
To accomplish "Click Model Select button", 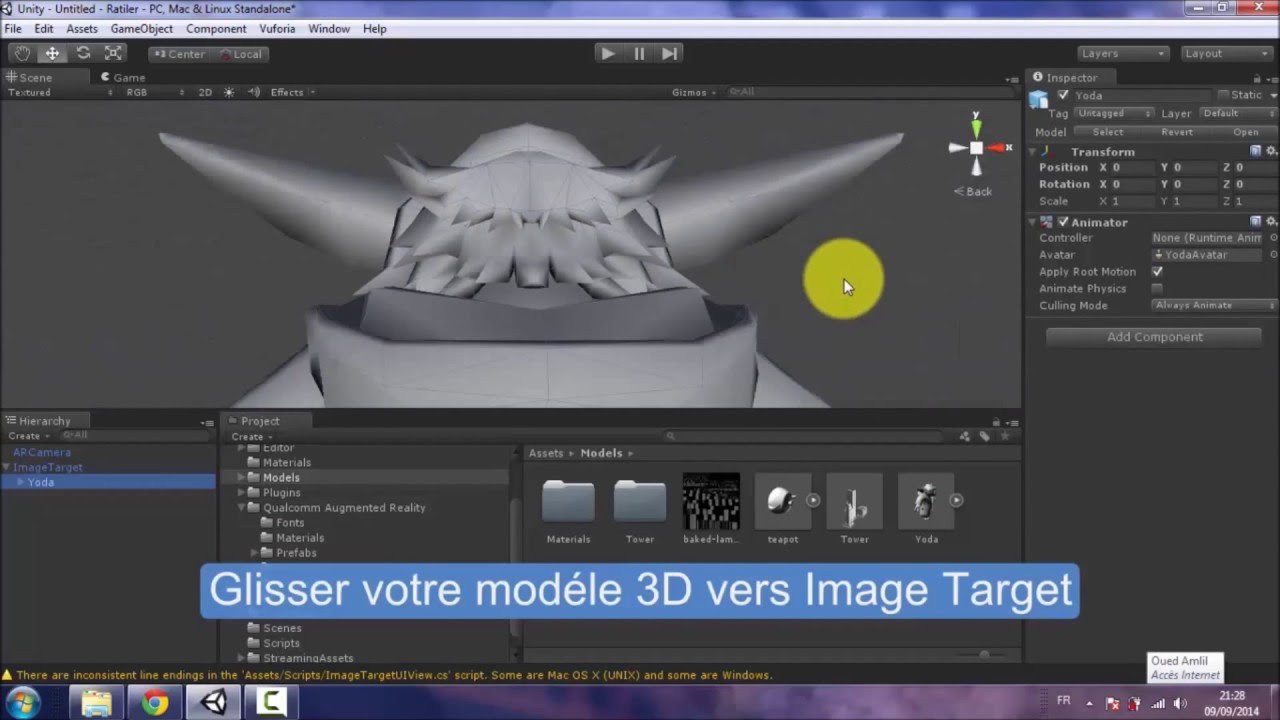I will click(x=1108, y=132).
